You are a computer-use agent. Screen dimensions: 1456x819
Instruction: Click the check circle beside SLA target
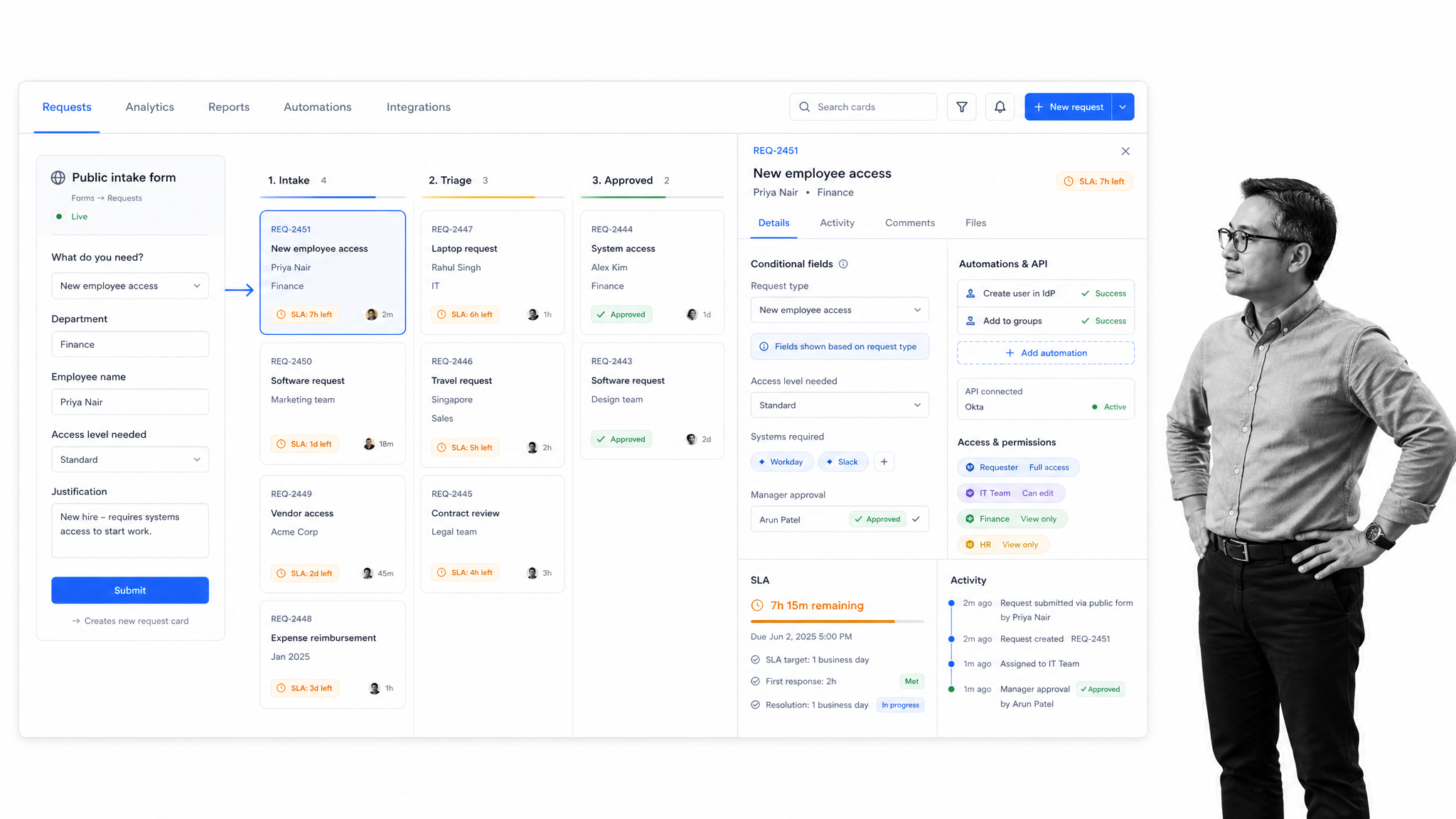755,660
